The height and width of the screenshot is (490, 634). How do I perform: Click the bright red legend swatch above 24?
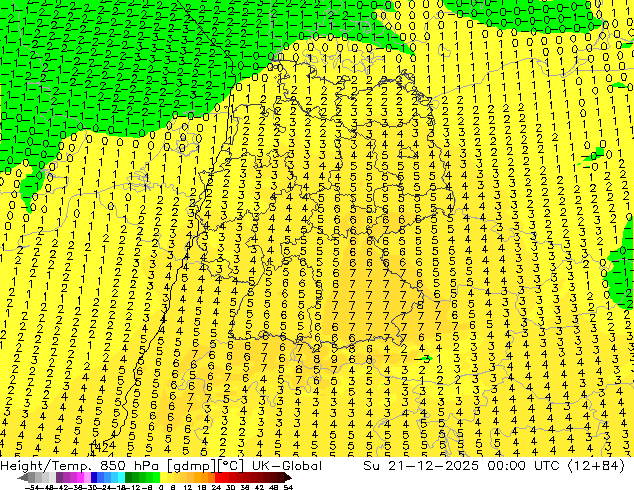coord(218,477)
